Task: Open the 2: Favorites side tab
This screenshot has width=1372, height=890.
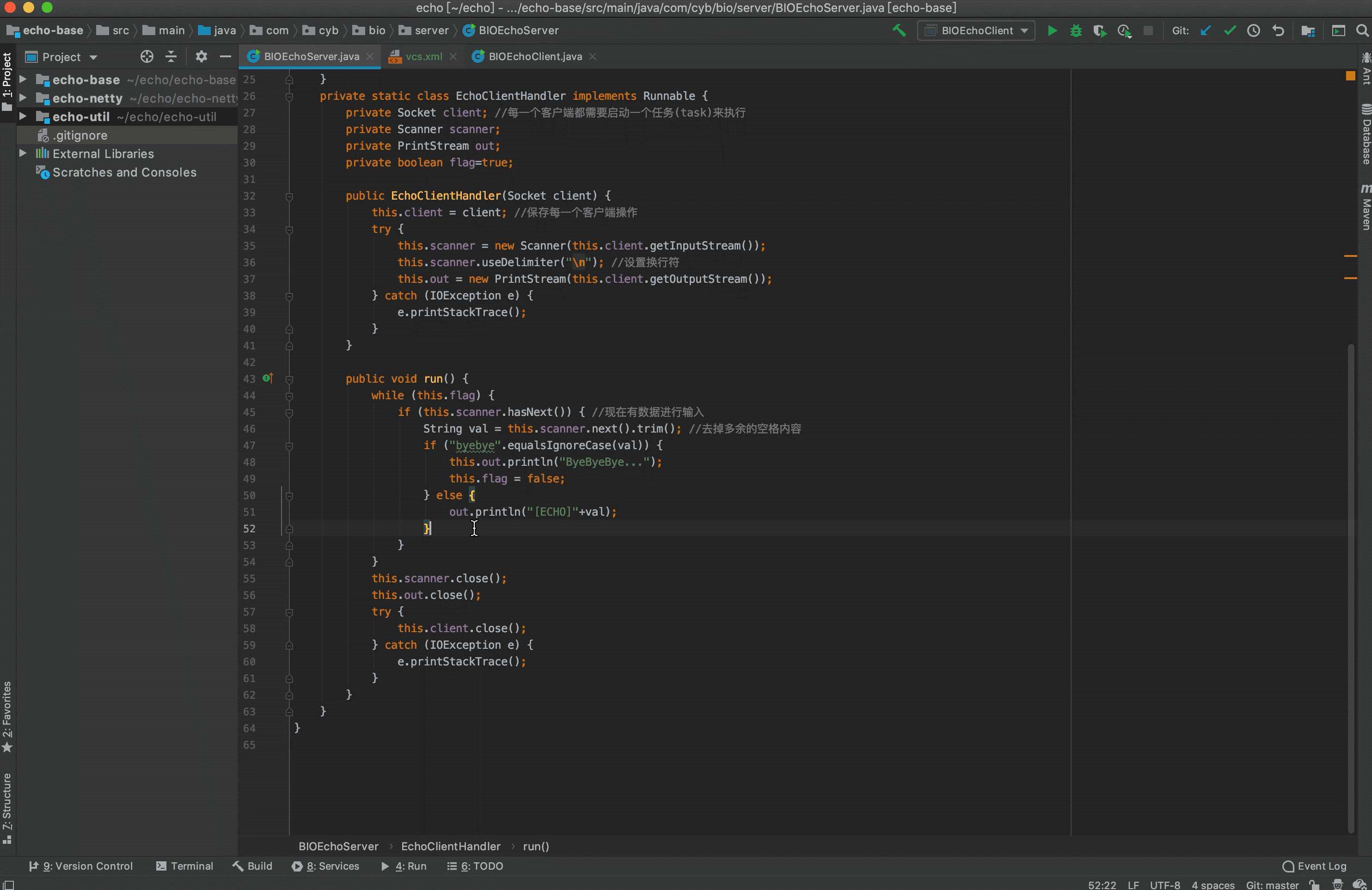Action: pos(7,717)
